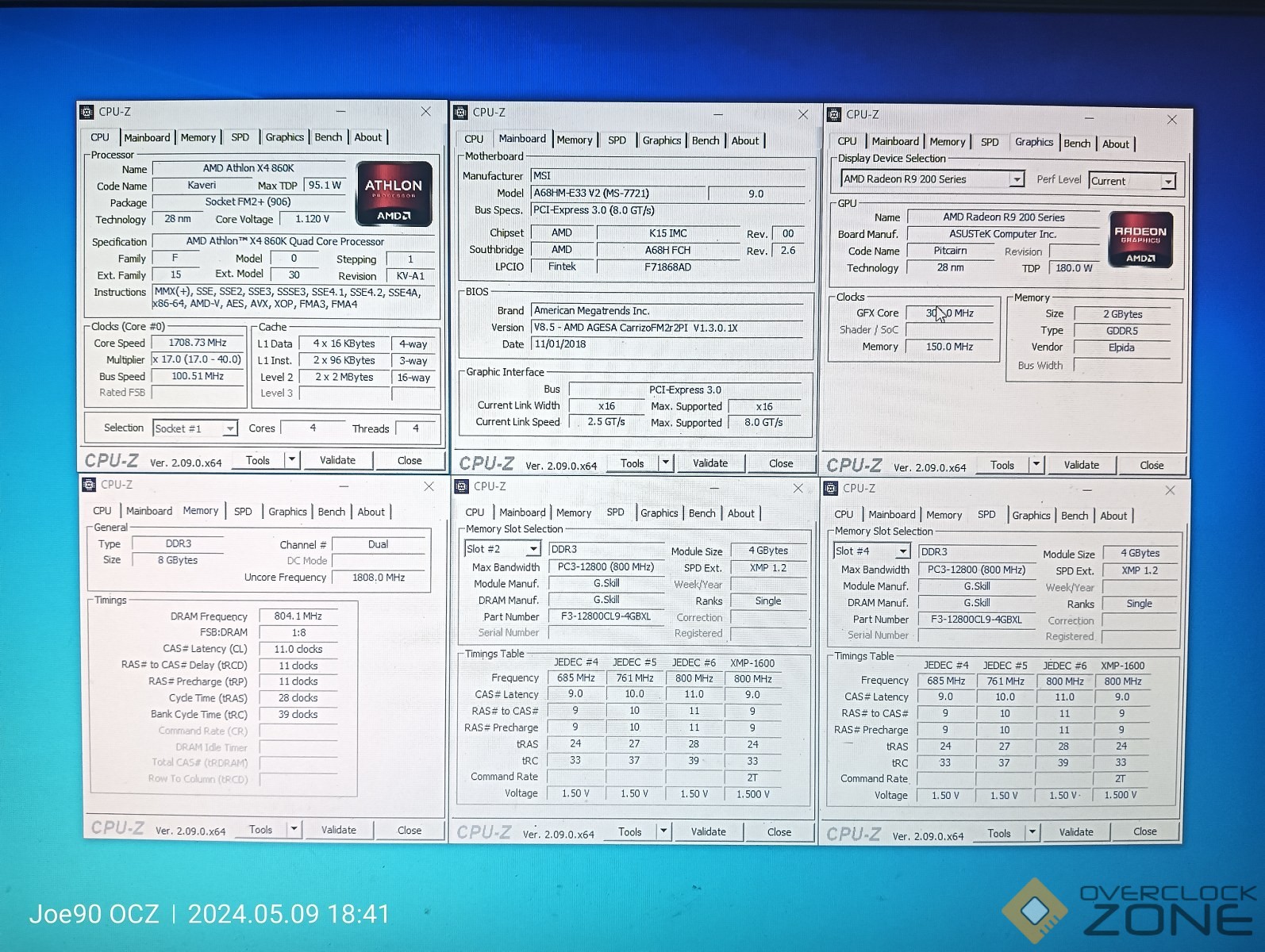Click the Multiplier value x 17.0

198,359
